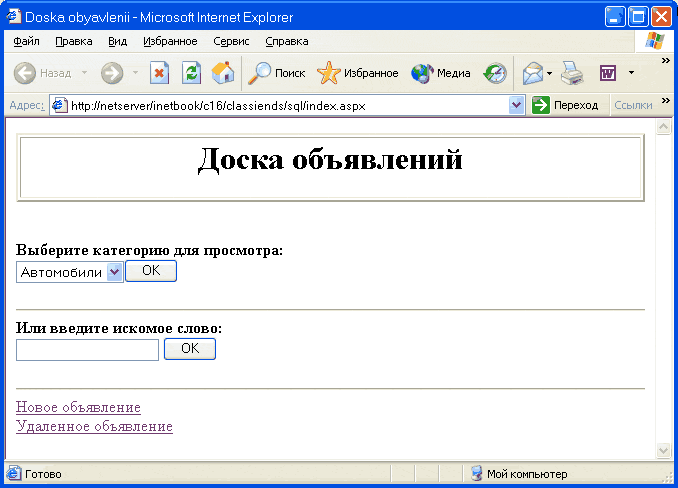Viewport: 678px width, 488px height.
Task: Open the Forward button history dropdown arrow
Action: pyautogui.click(x=135, y=73)
